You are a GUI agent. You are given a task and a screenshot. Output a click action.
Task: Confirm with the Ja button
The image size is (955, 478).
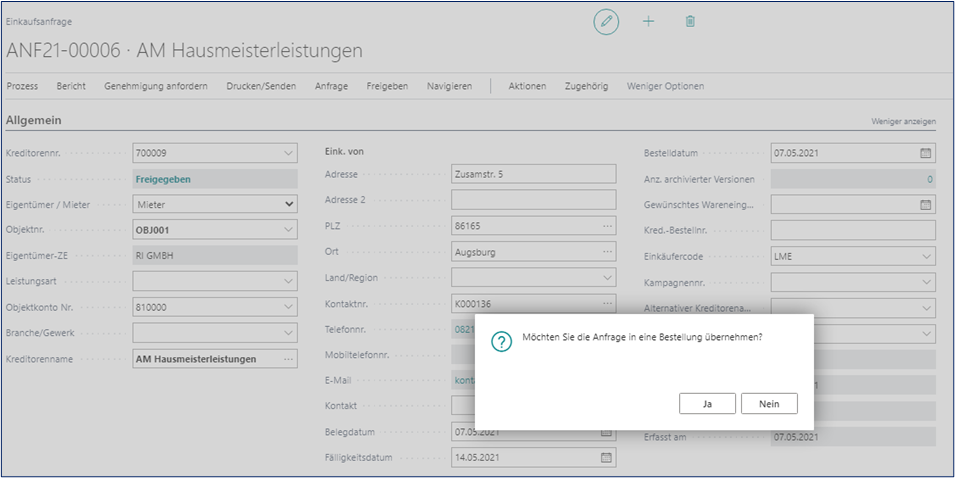[707, 404]
